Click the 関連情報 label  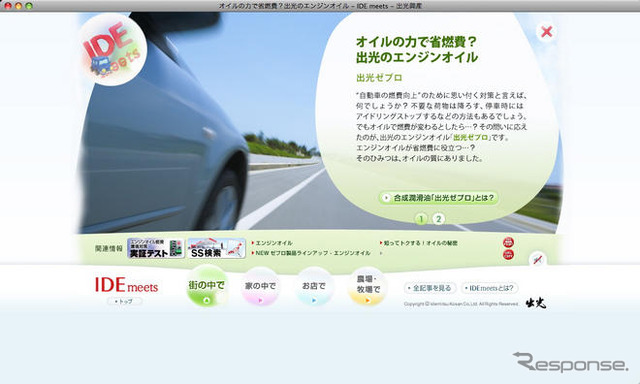109,248
